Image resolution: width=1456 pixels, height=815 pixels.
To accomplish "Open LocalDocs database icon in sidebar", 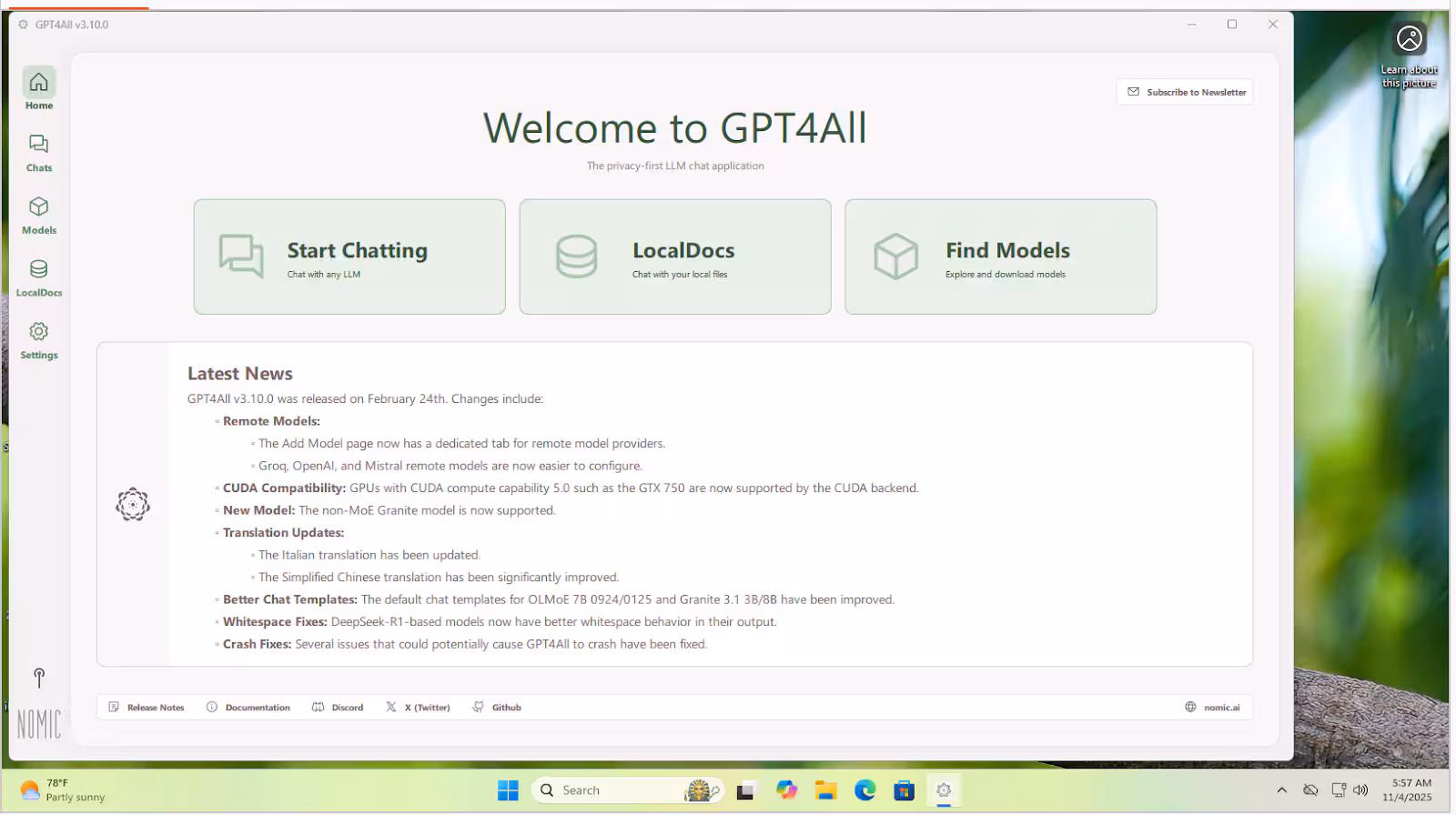I will click(38, 277).
